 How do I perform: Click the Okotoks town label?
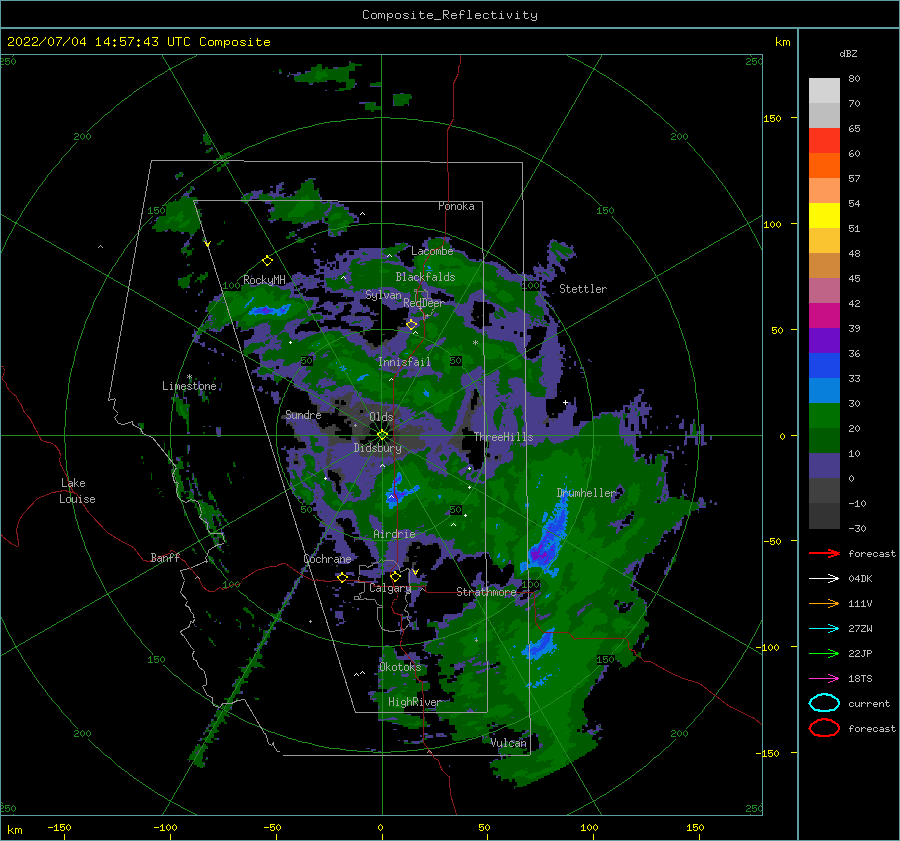tap(400, 667)
